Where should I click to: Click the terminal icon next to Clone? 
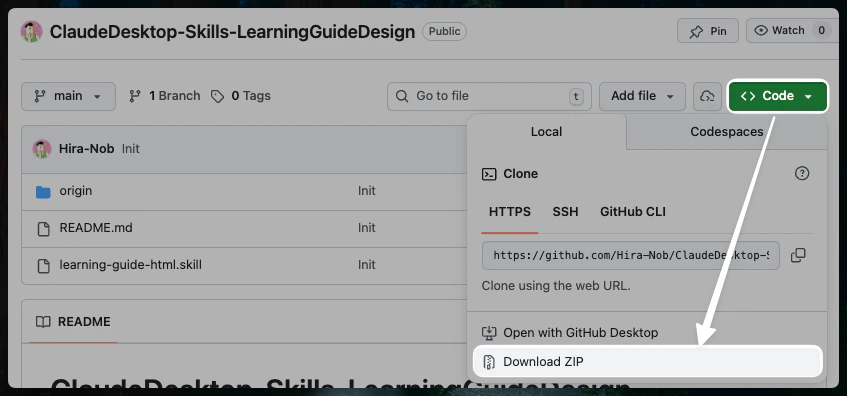(x=489, y=174)
